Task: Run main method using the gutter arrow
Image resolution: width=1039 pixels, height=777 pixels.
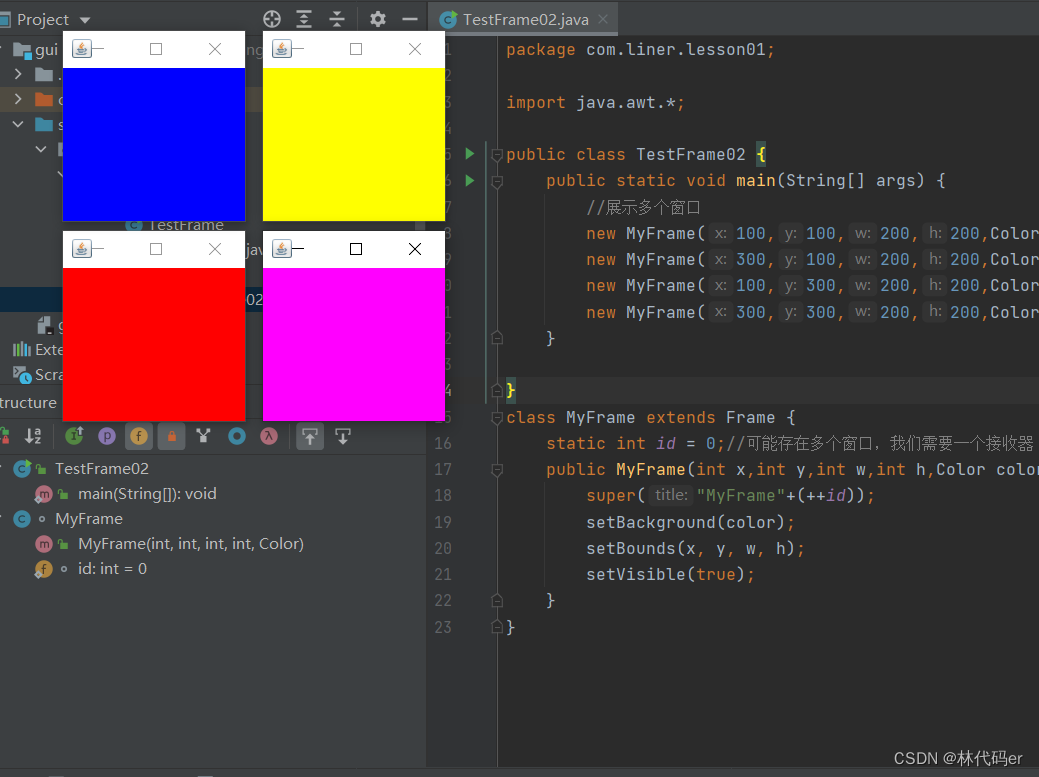Action: pos(470,180)
